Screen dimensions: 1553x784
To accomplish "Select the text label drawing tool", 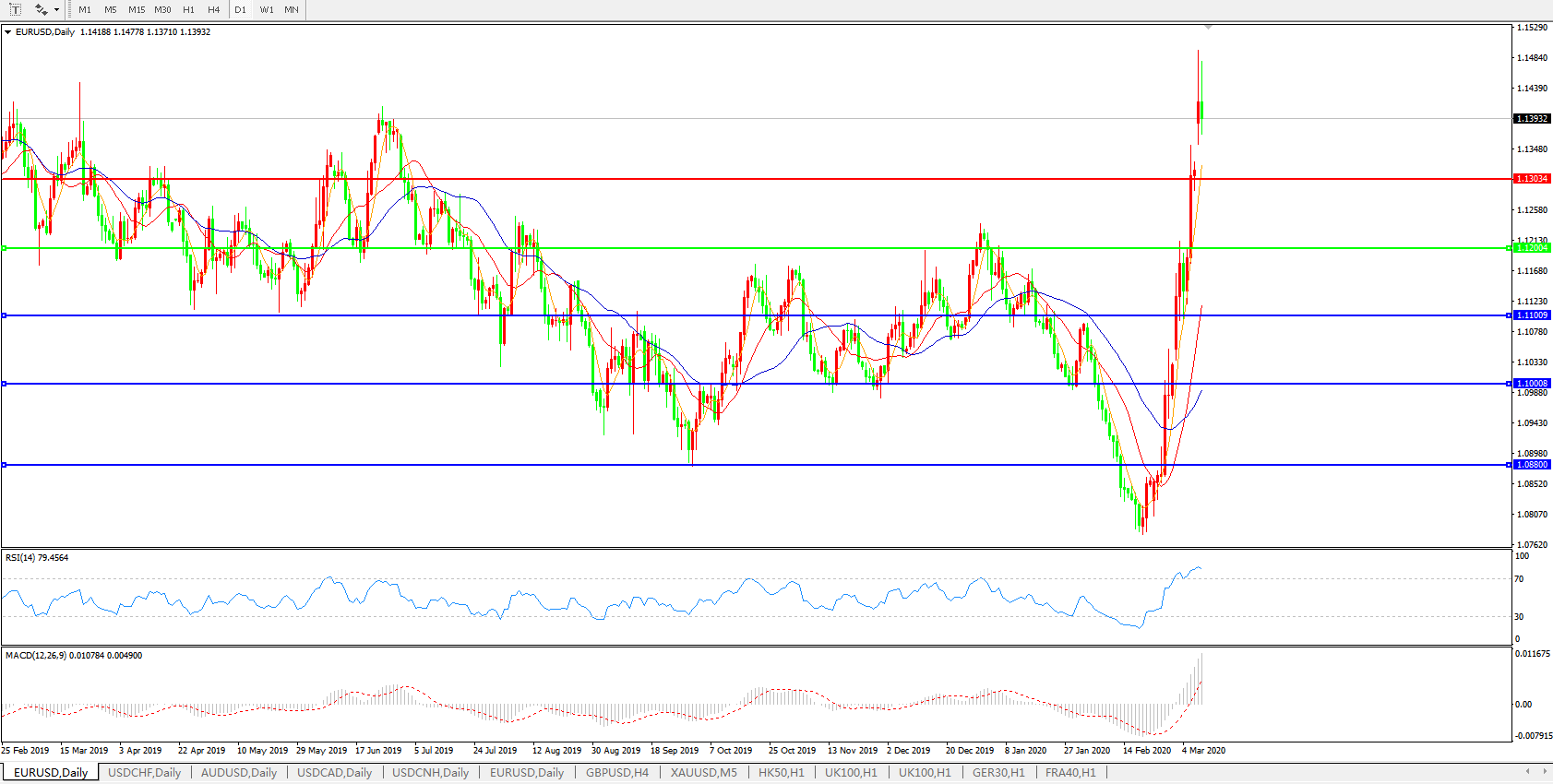I will [15, 9].
